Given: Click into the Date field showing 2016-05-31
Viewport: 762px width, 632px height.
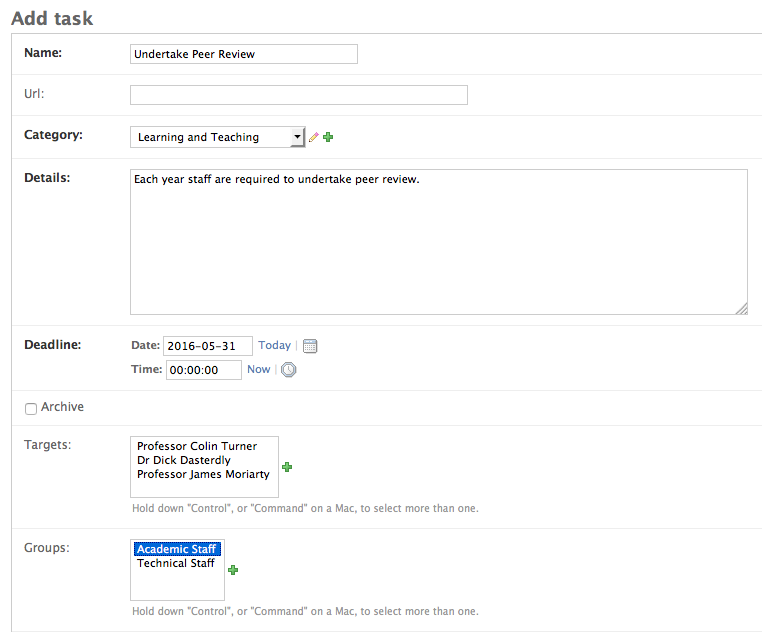Looking at the screenshot, I should tap(208, 346).
